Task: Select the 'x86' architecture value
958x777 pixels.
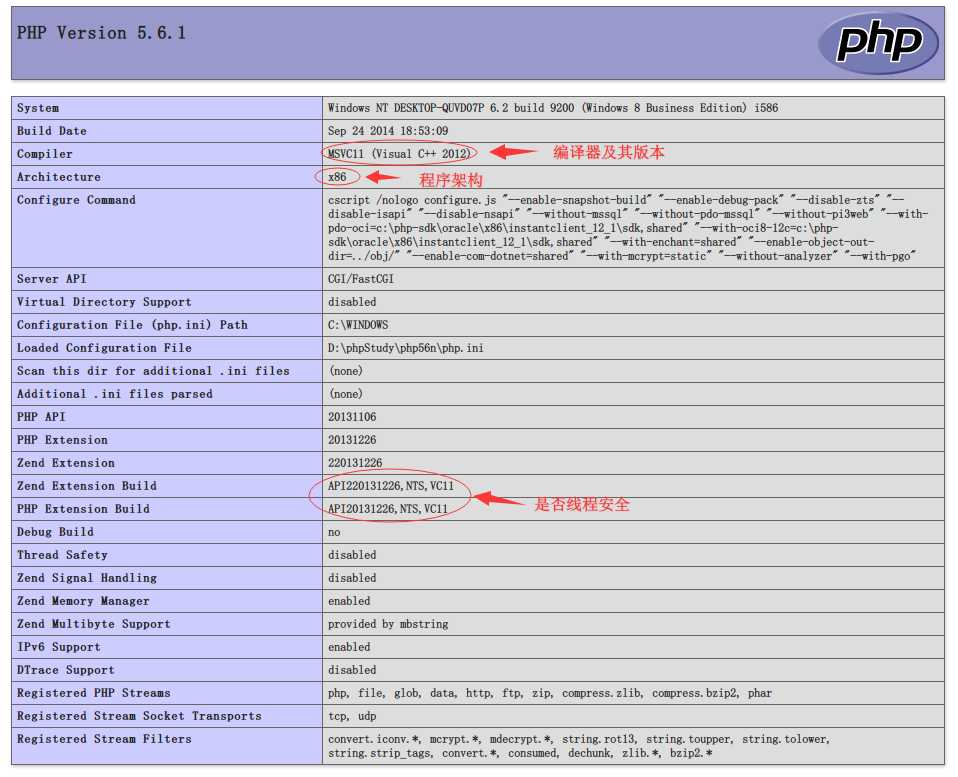Action: (337, 177)
